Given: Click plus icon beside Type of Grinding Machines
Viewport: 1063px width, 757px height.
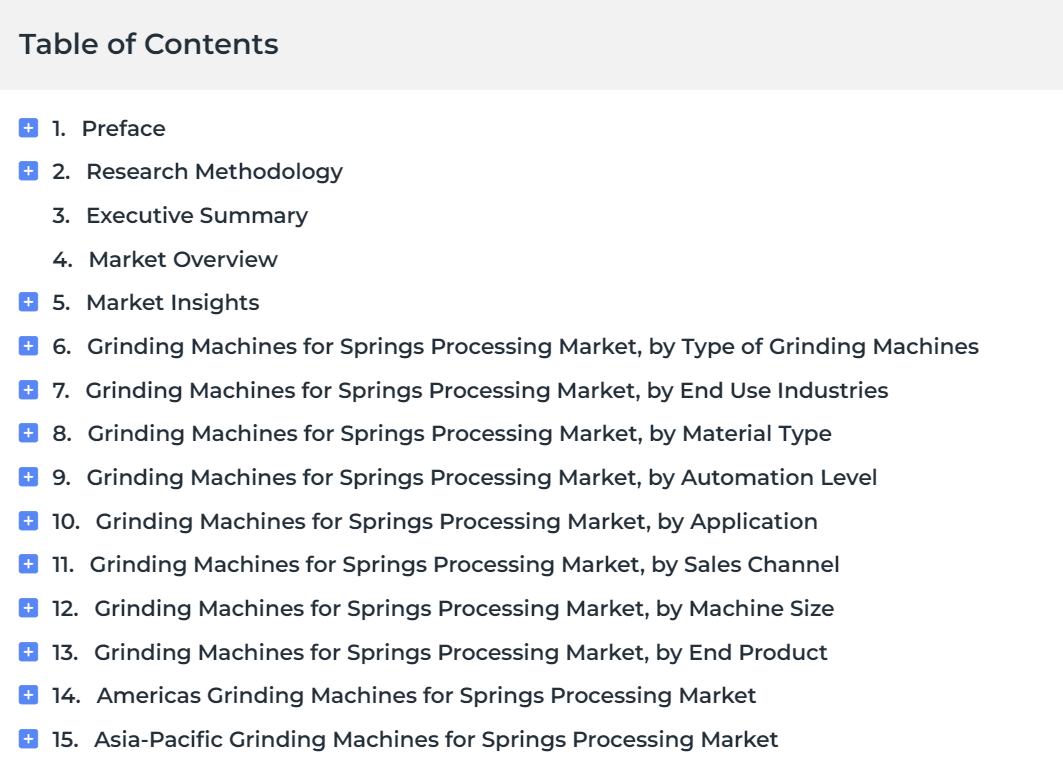Looking at the screenshot, I should coord(28,346).
